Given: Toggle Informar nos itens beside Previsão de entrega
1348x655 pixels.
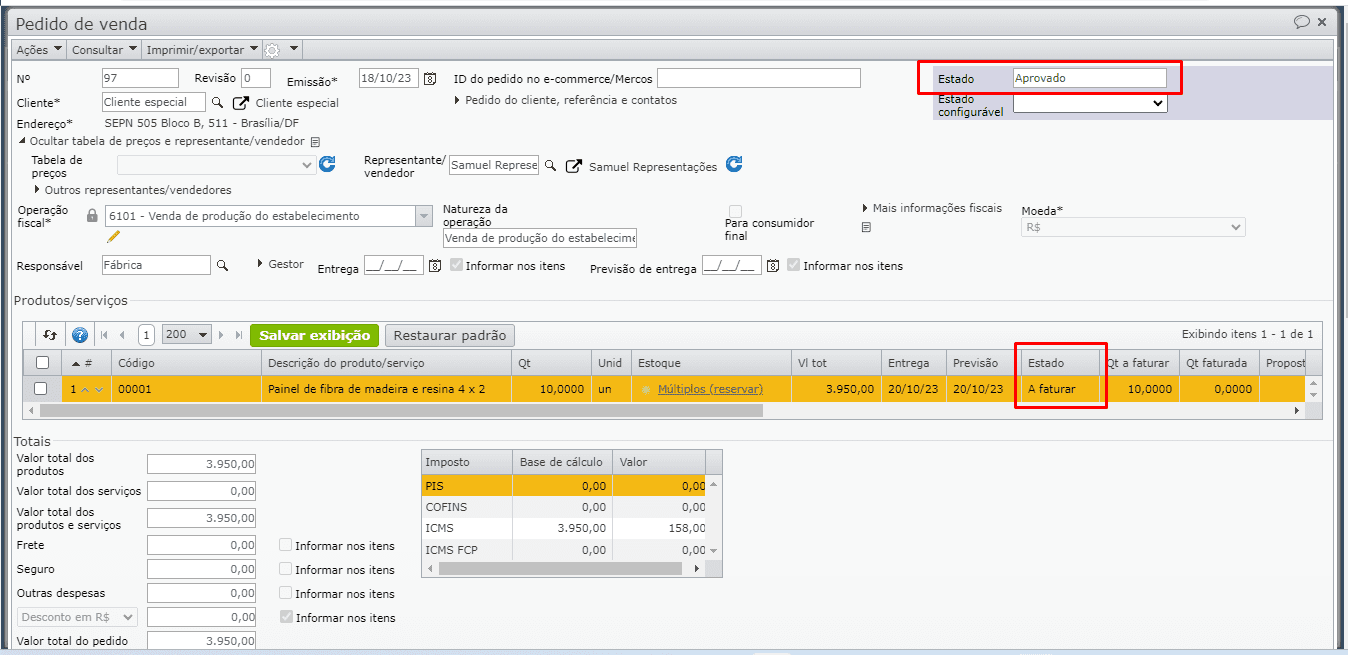Looking at the screenshot, I should click(x=793, y=265).
